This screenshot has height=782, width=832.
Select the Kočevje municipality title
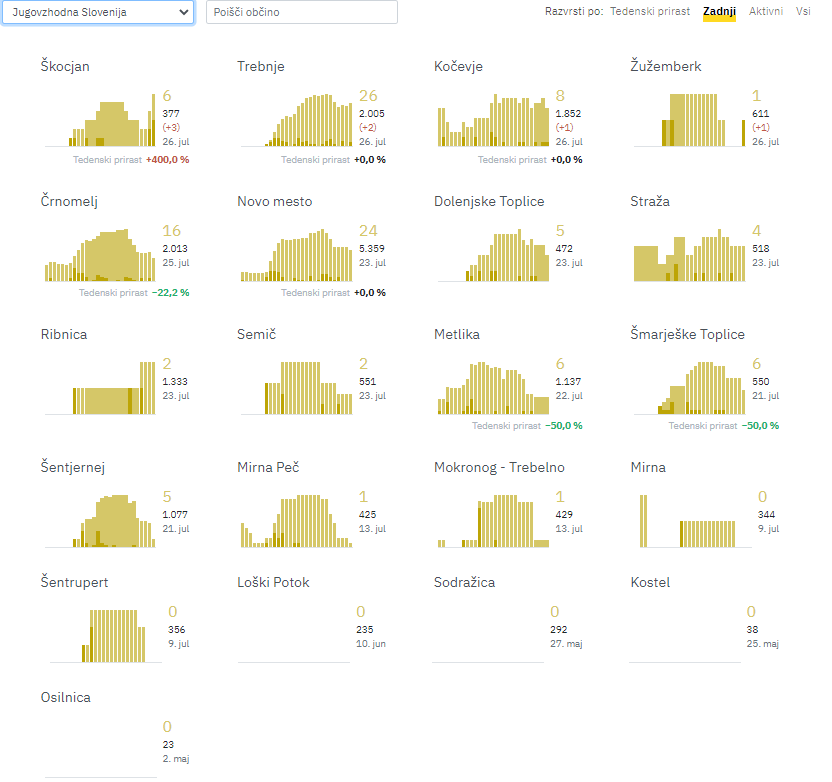(x=458, y=66)
